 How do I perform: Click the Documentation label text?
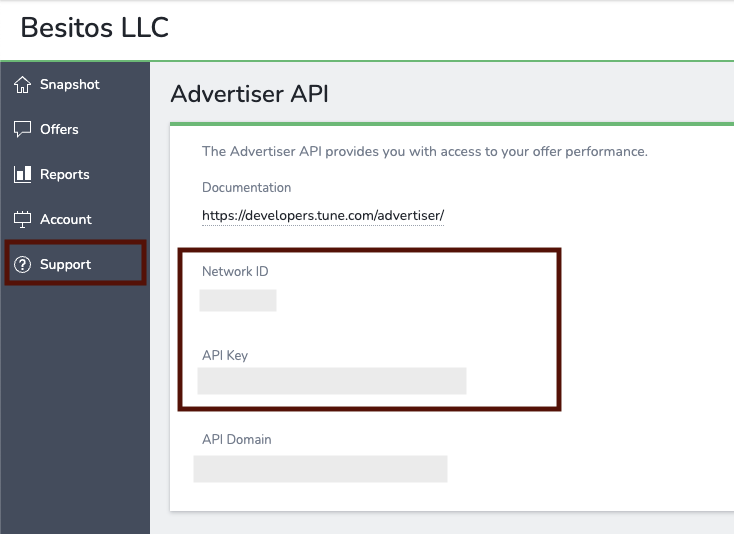[246, 187]
